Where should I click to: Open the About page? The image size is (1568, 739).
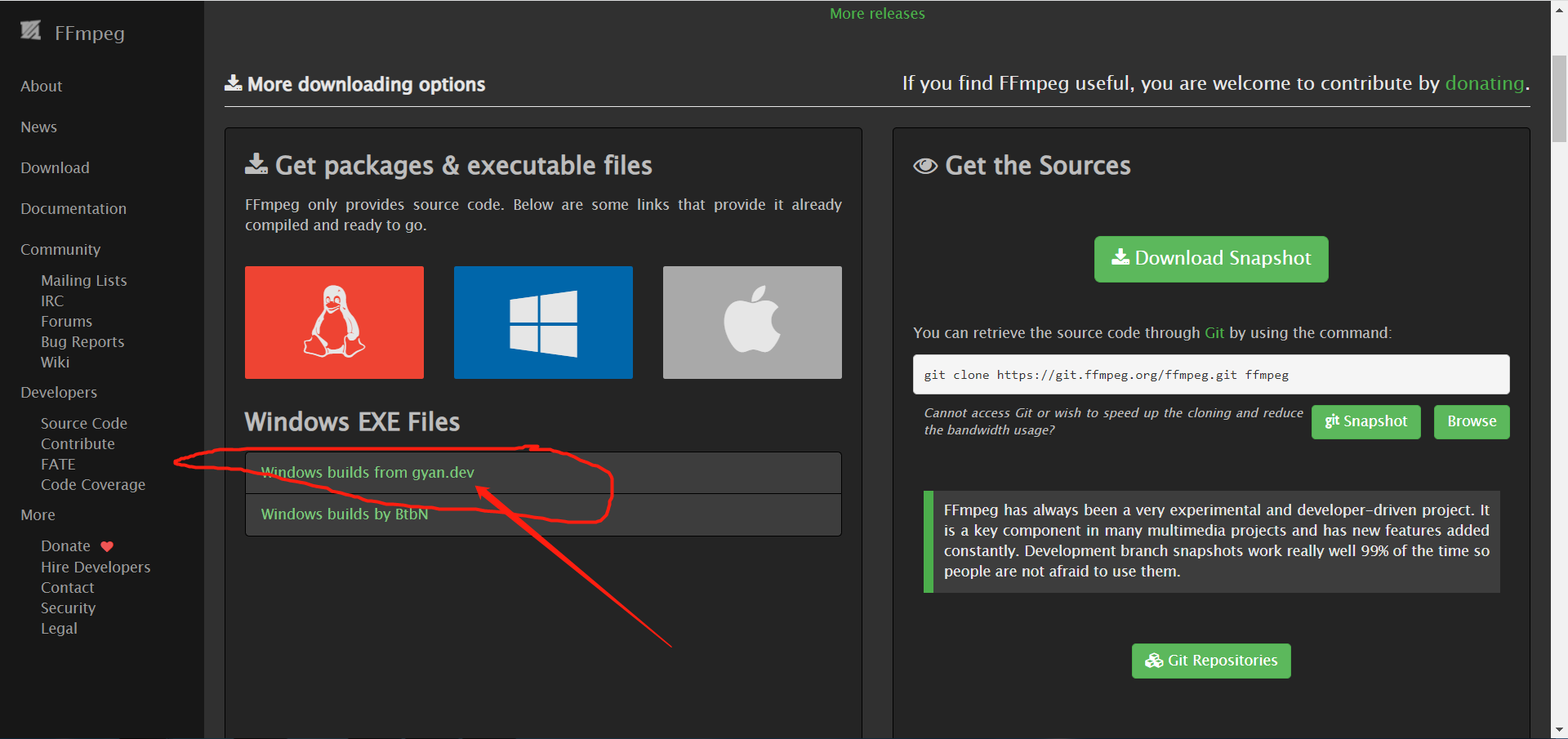click(42, 86)
